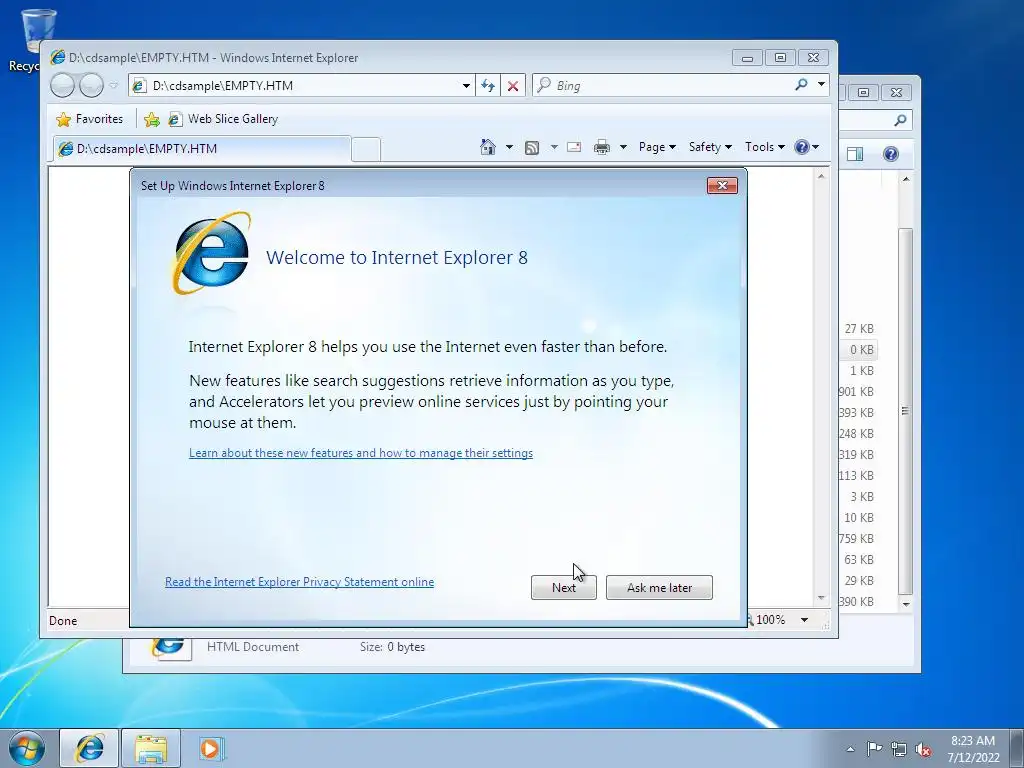Click Explorer window scroll down arrow

tap(906, 604)
